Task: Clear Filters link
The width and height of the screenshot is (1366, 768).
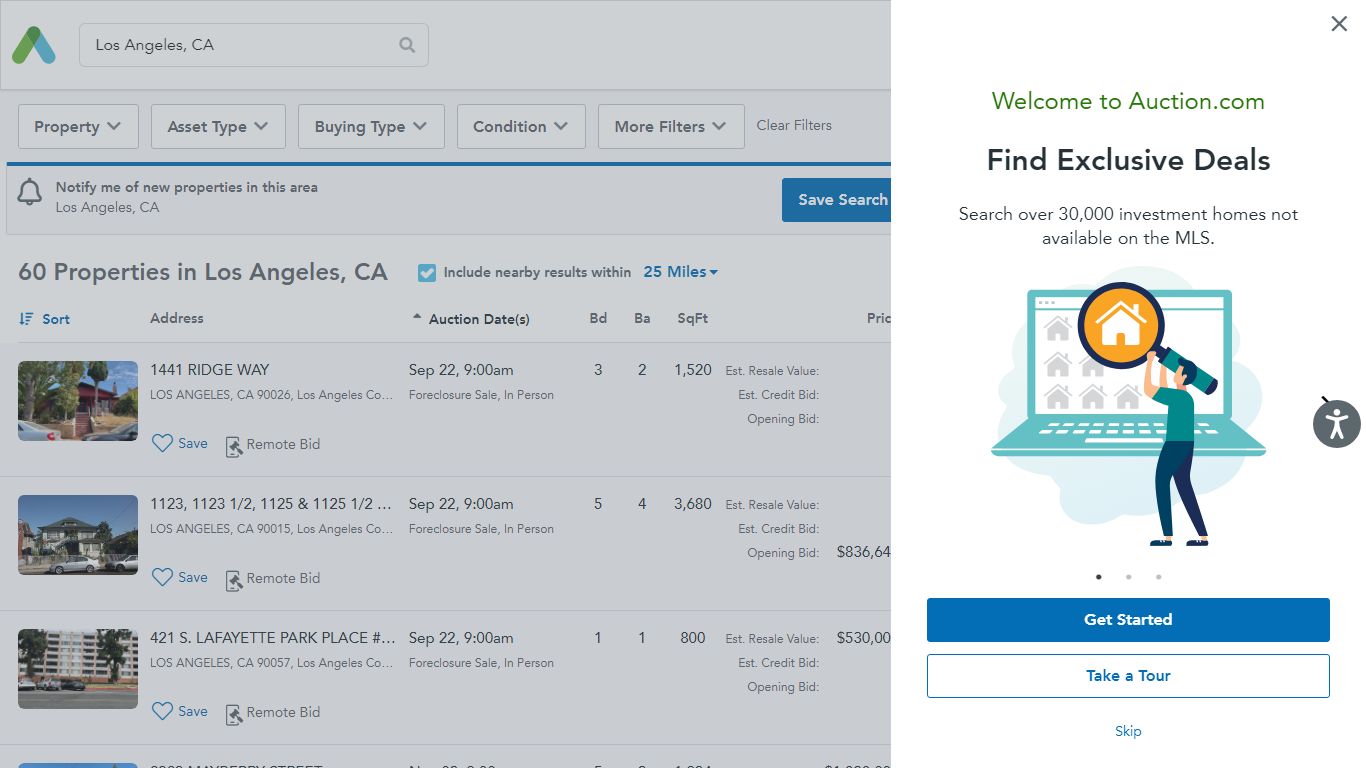Action: [x=794, y=125]
